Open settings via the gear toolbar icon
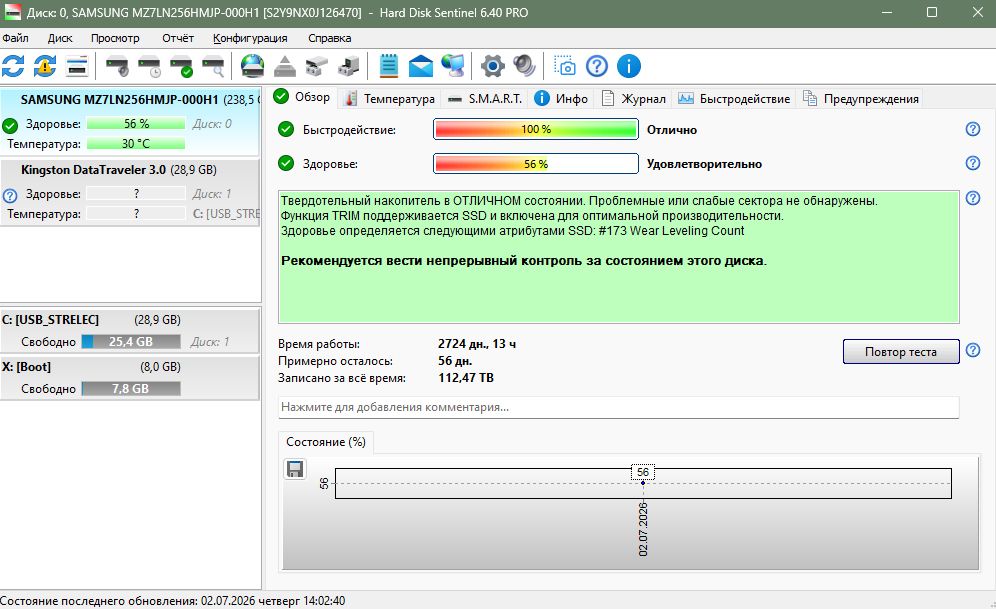996x609 pixels. [x=493, y=66]
